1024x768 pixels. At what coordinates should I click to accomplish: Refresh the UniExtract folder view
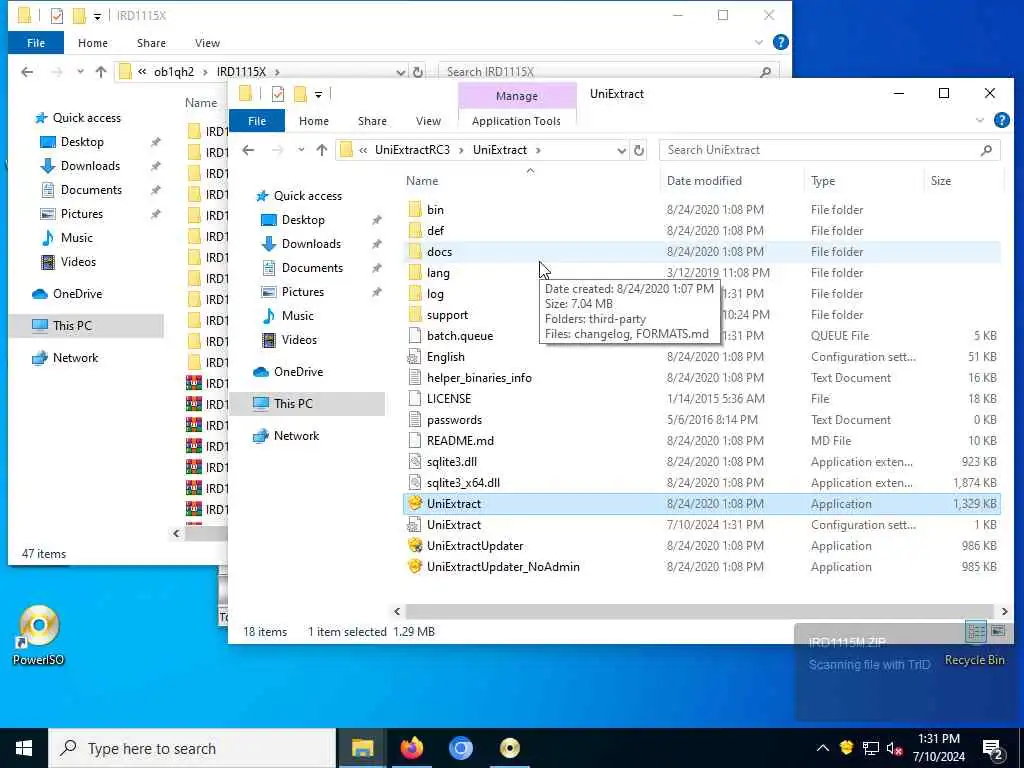click(x=639, y=150)
